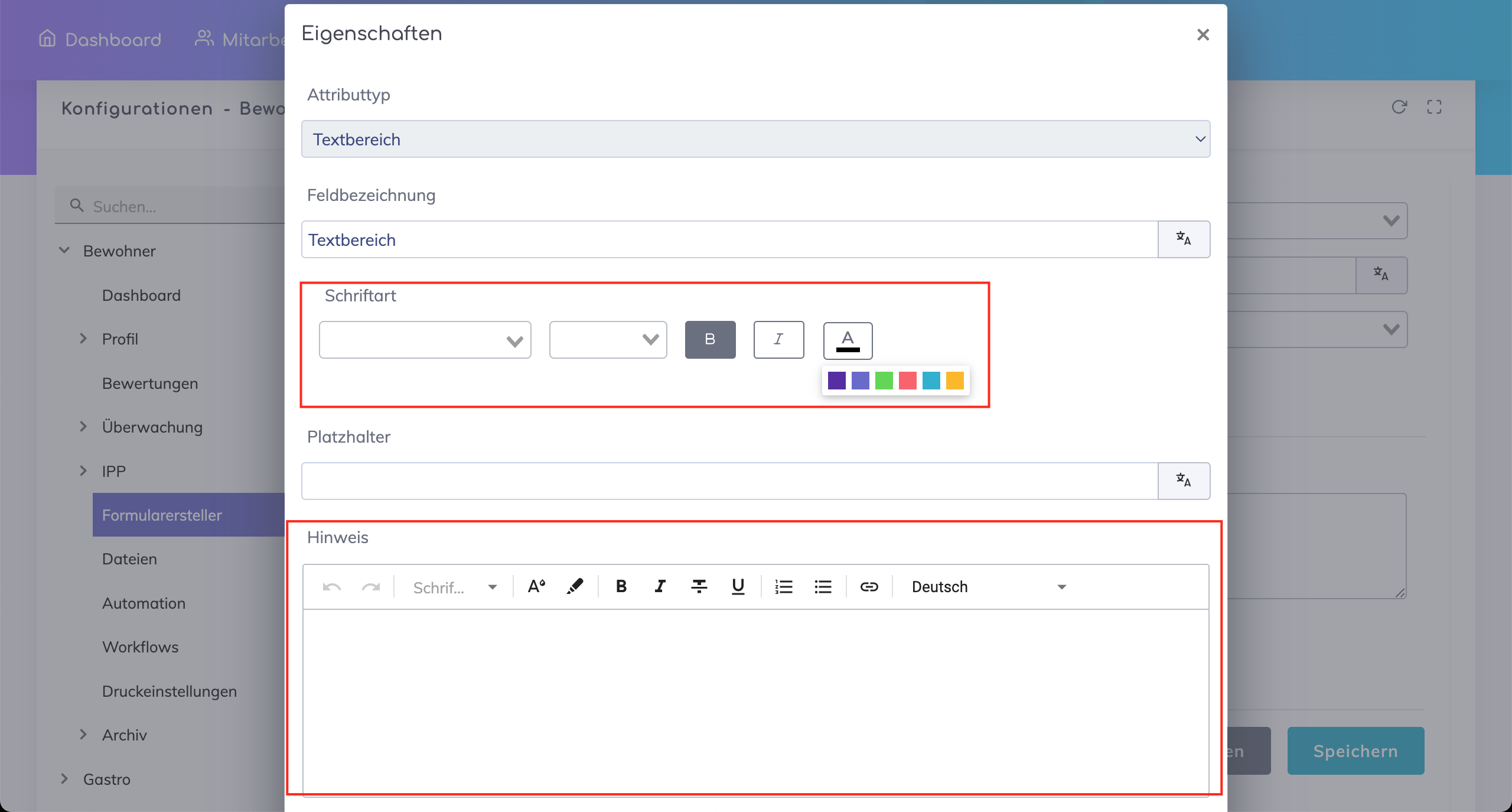Screen dimensions: 1512x812
Task: Click translate icon next to Platzhalter field
Action: (1184, 480)
